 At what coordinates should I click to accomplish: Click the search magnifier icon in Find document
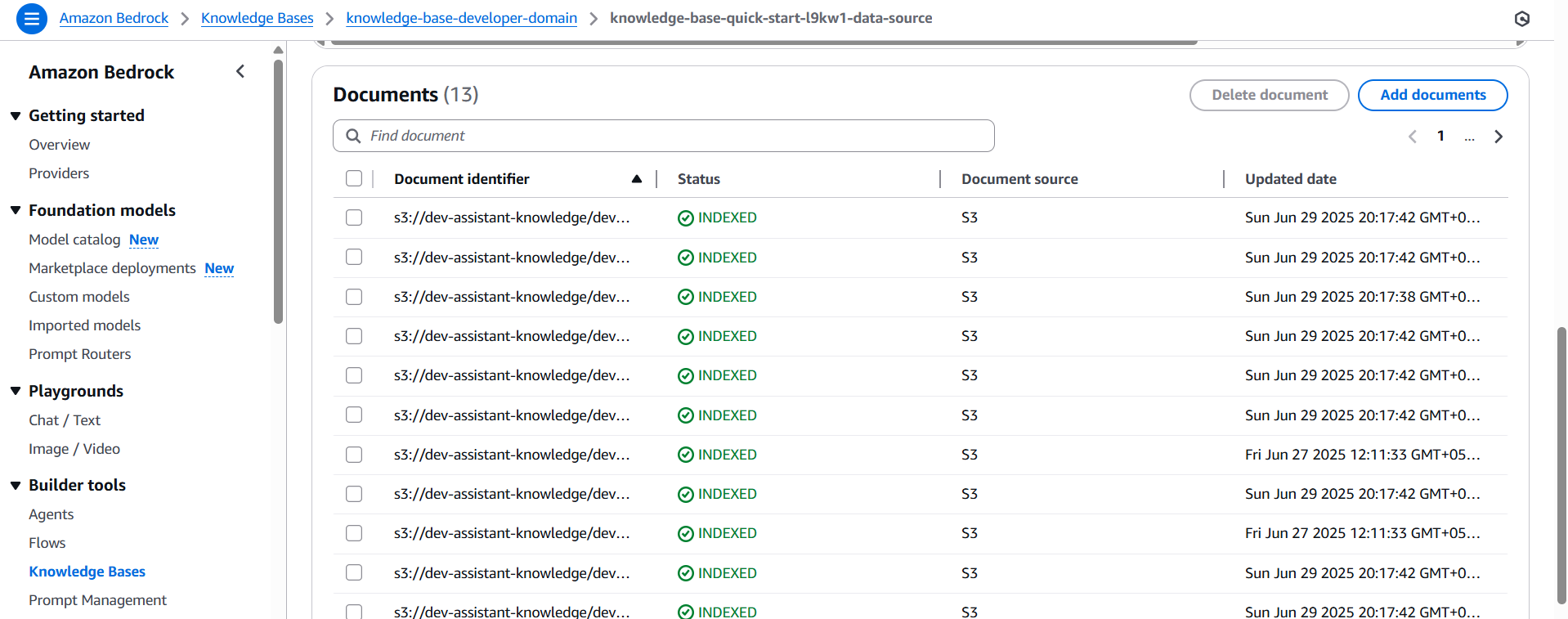[x=353, y=136]
